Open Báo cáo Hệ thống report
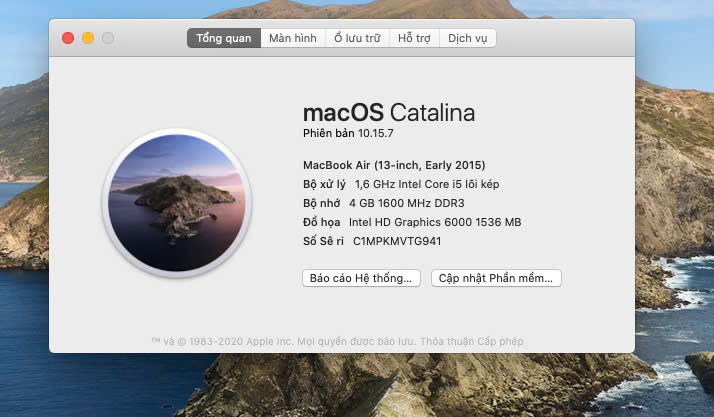 click(x=361, y=278)
